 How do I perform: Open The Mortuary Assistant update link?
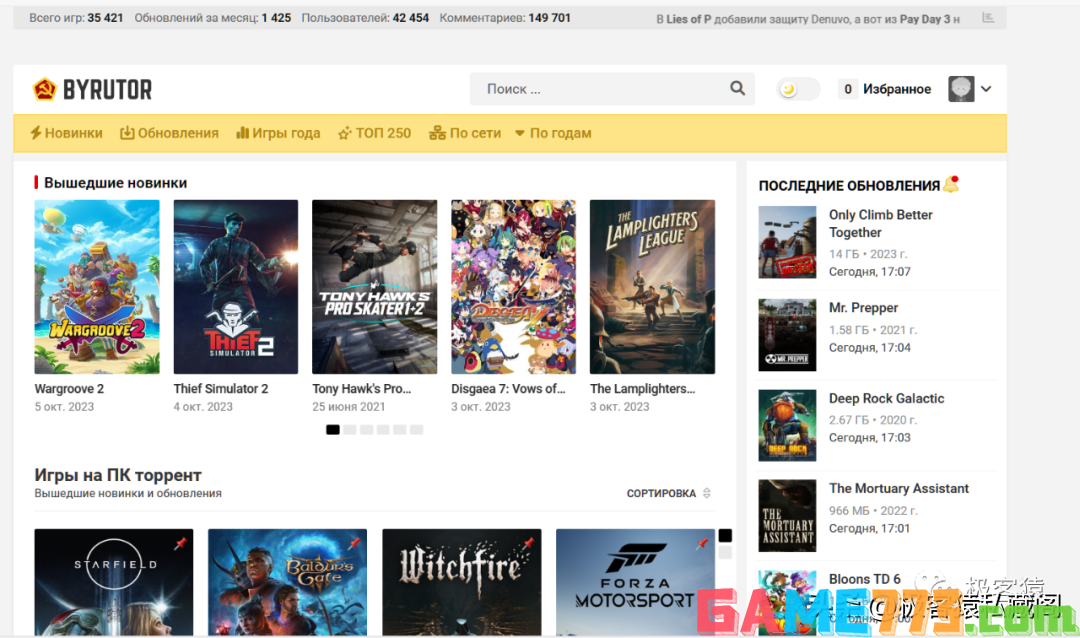[899, 488]
